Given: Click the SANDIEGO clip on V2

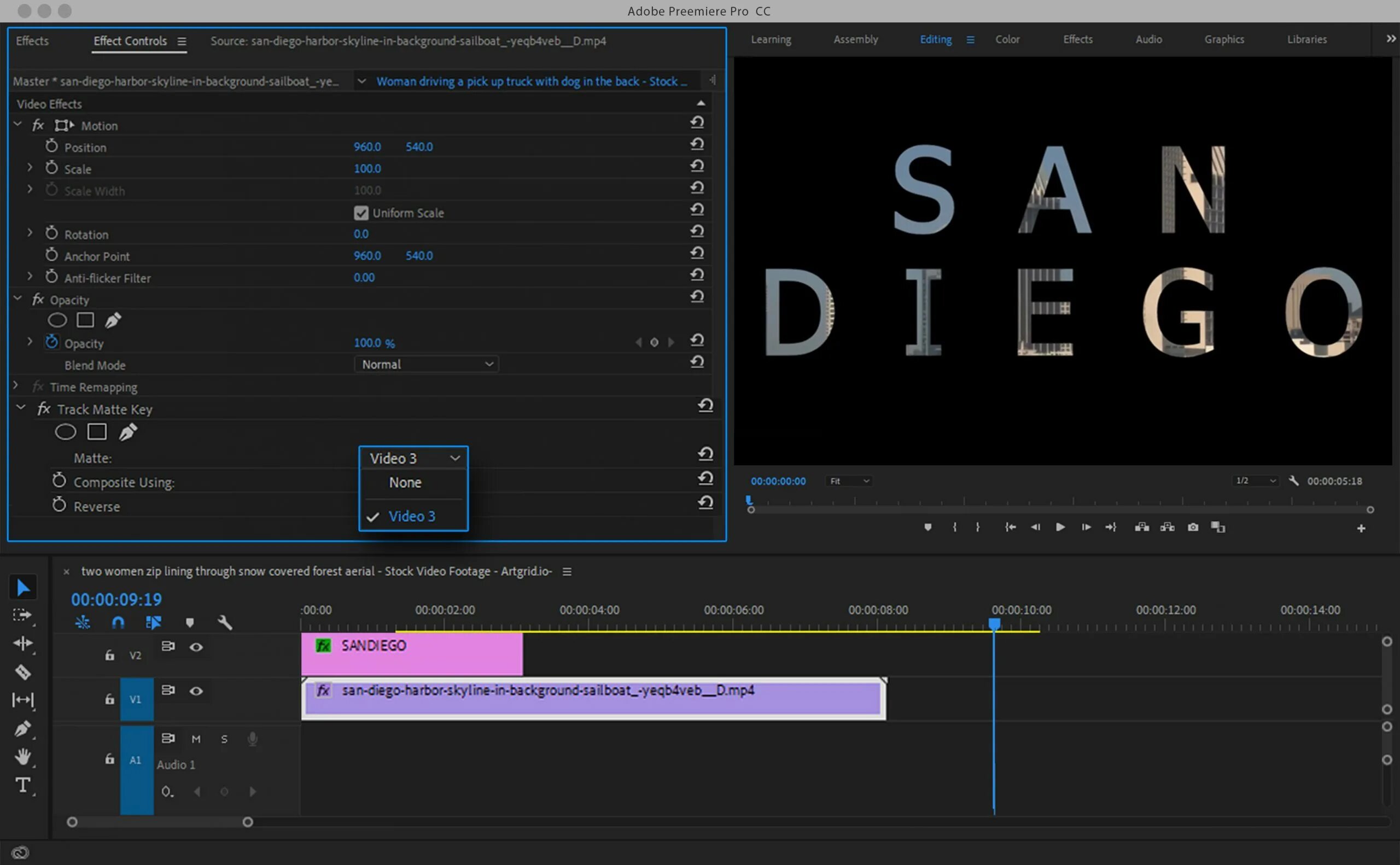Looking at the screenshot, I should pyautogui.click(x=412, y=653).
